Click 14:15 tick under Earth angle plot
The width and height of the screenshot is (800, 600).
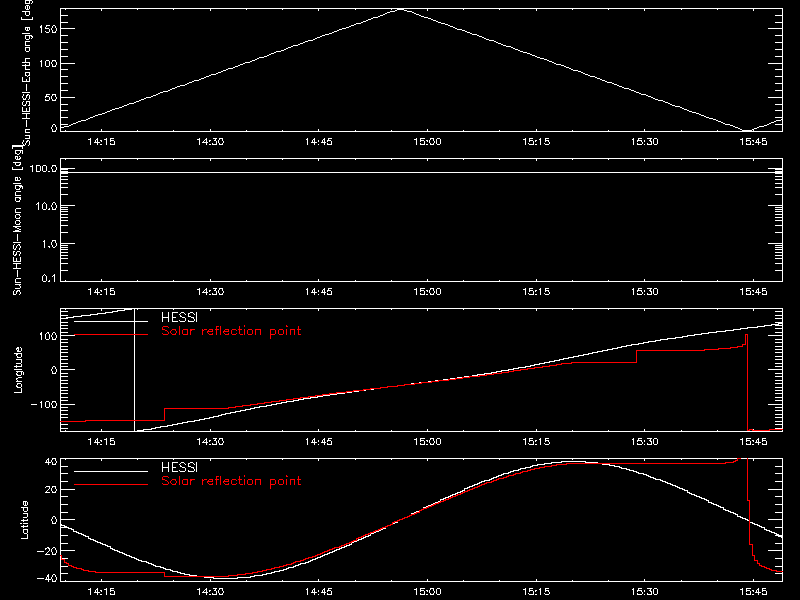tap(102, 142)
